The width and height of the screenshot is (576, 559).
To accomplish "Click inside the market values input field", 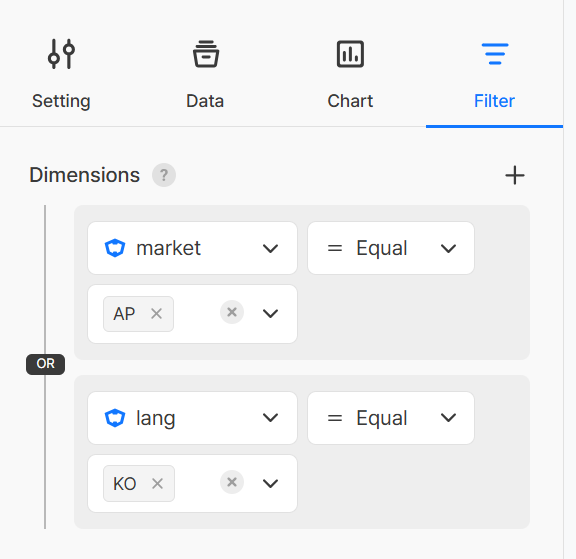I will (x=197, y=314).
